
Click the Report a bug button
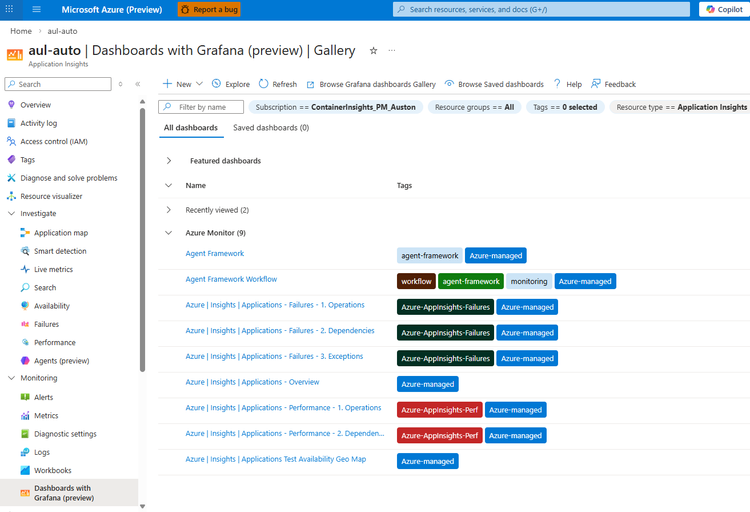point(209,9)
